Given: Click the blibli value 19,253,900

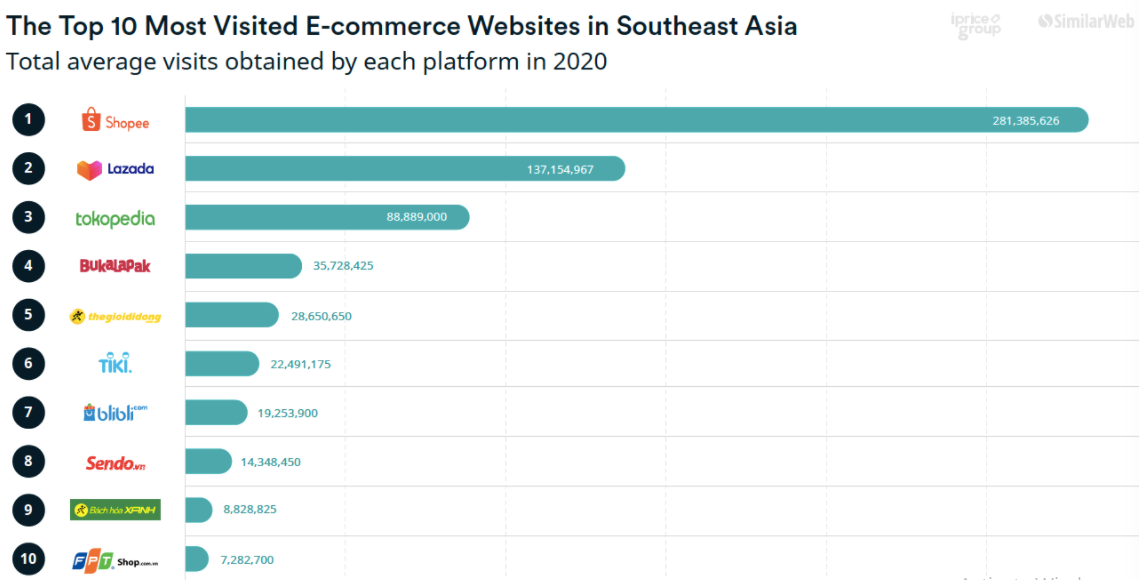Looking at the screenshot, I should (288, 413).
